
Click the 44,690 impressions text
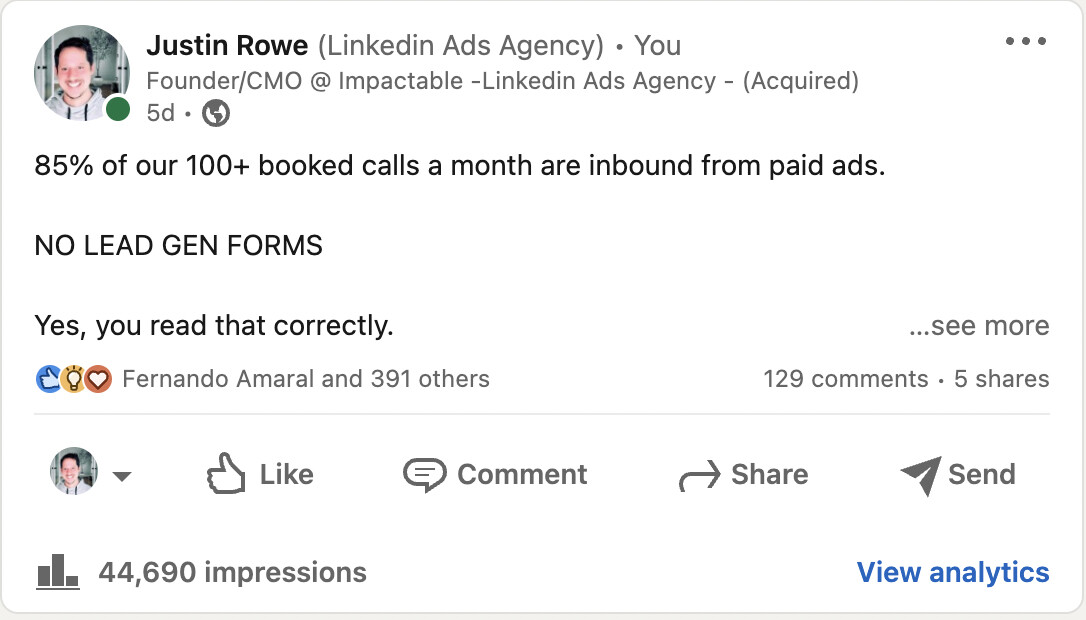(x=233, y=572)
